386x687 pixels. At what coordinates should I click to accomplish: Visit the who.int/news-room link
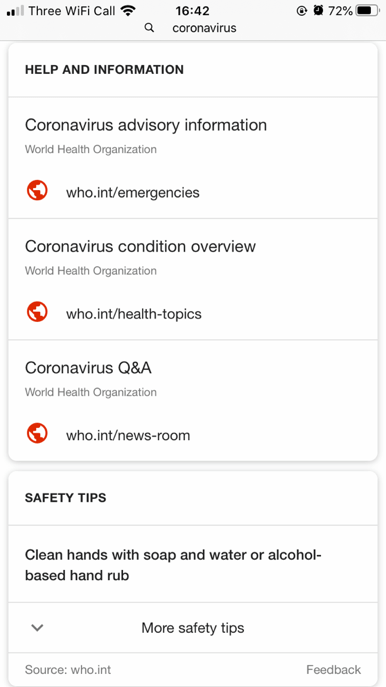point(128,436)
